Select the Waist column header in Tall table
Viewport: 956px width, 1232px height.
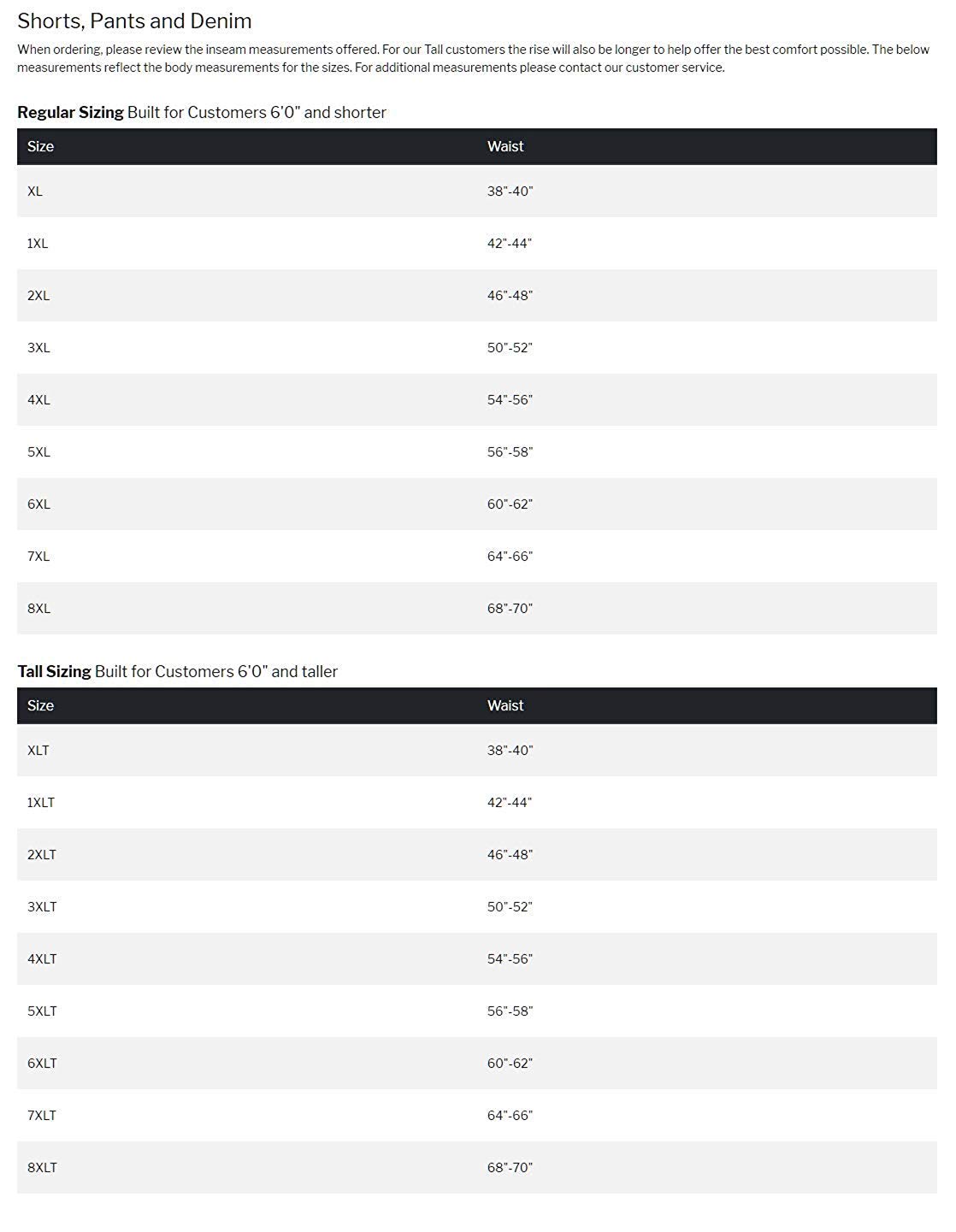505,705
